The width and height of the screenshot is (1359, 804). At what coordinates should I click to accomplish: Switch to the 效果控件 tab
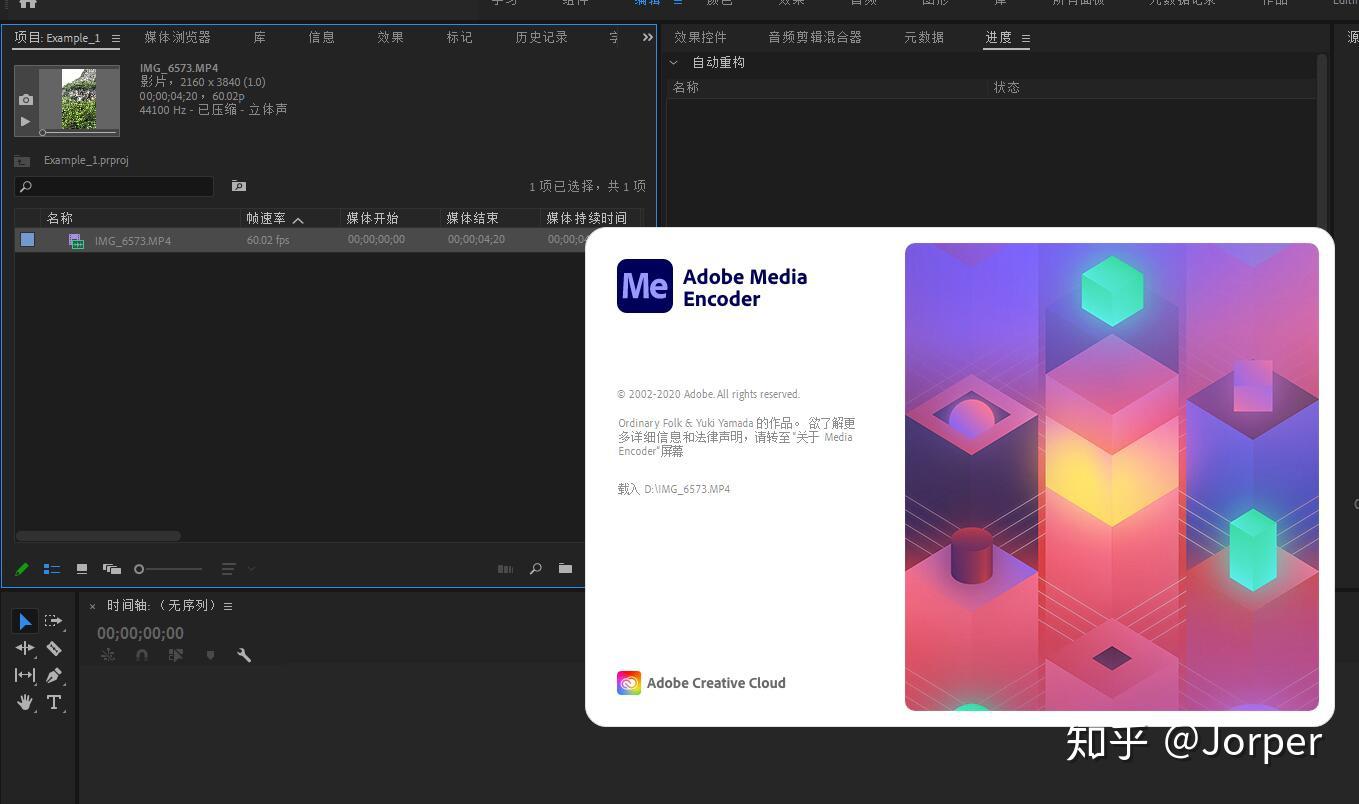[700, 37]
